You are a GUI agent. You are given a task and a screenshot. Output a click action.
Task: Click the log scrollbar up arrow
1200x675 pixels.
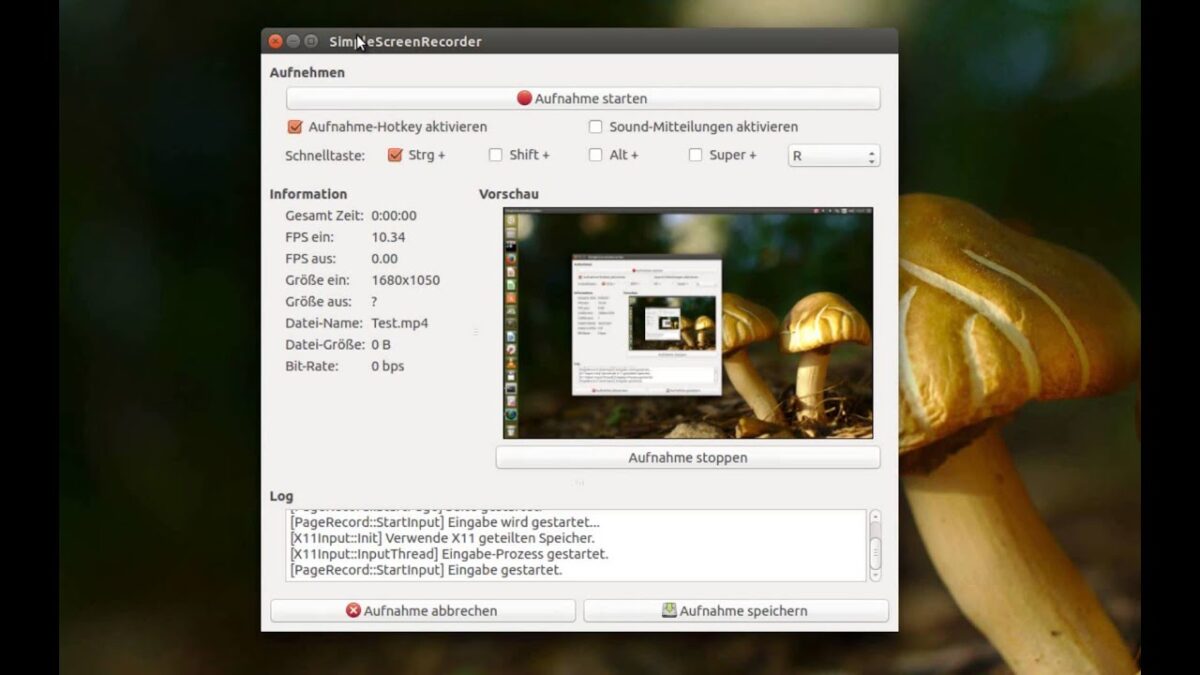pos(875,517)
